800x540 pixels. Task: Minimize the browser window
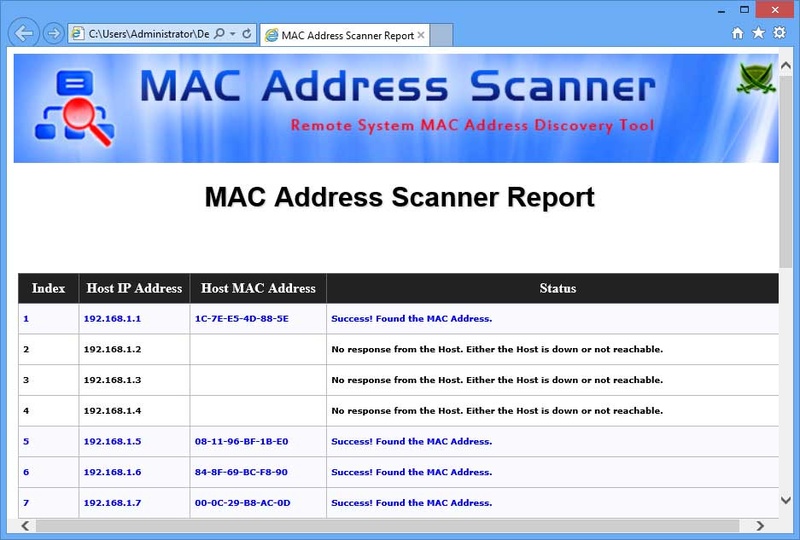[x=721, y=10]
